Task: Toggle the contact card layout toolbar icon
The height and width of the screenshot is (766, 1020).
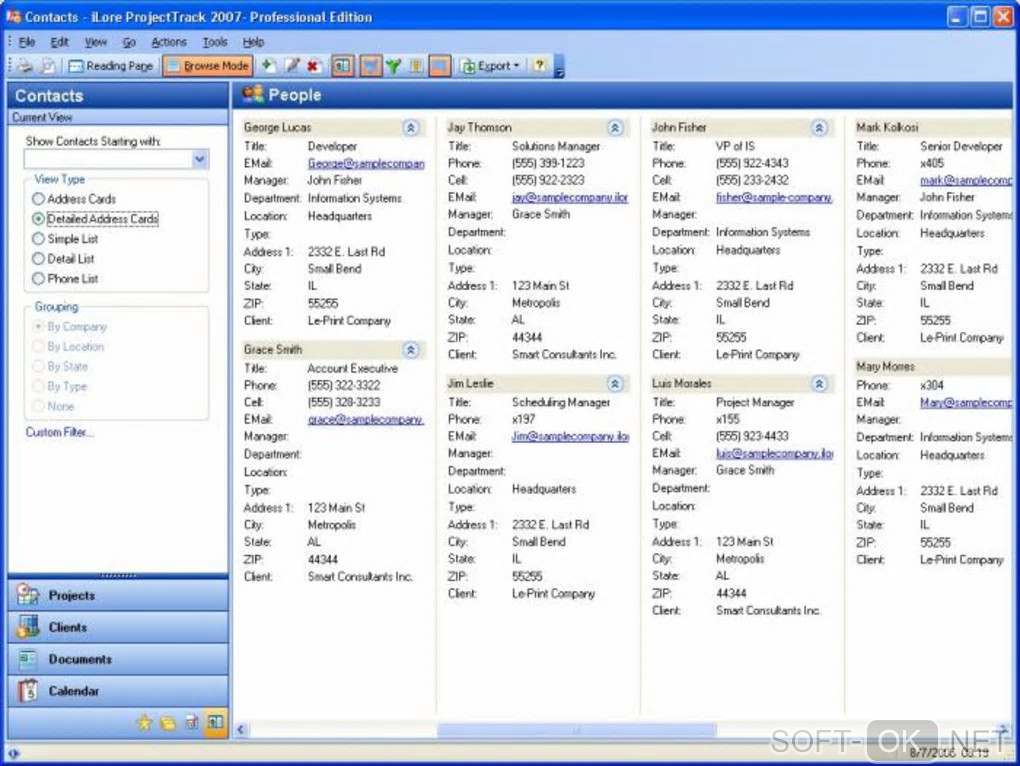Action: point(342,66)
